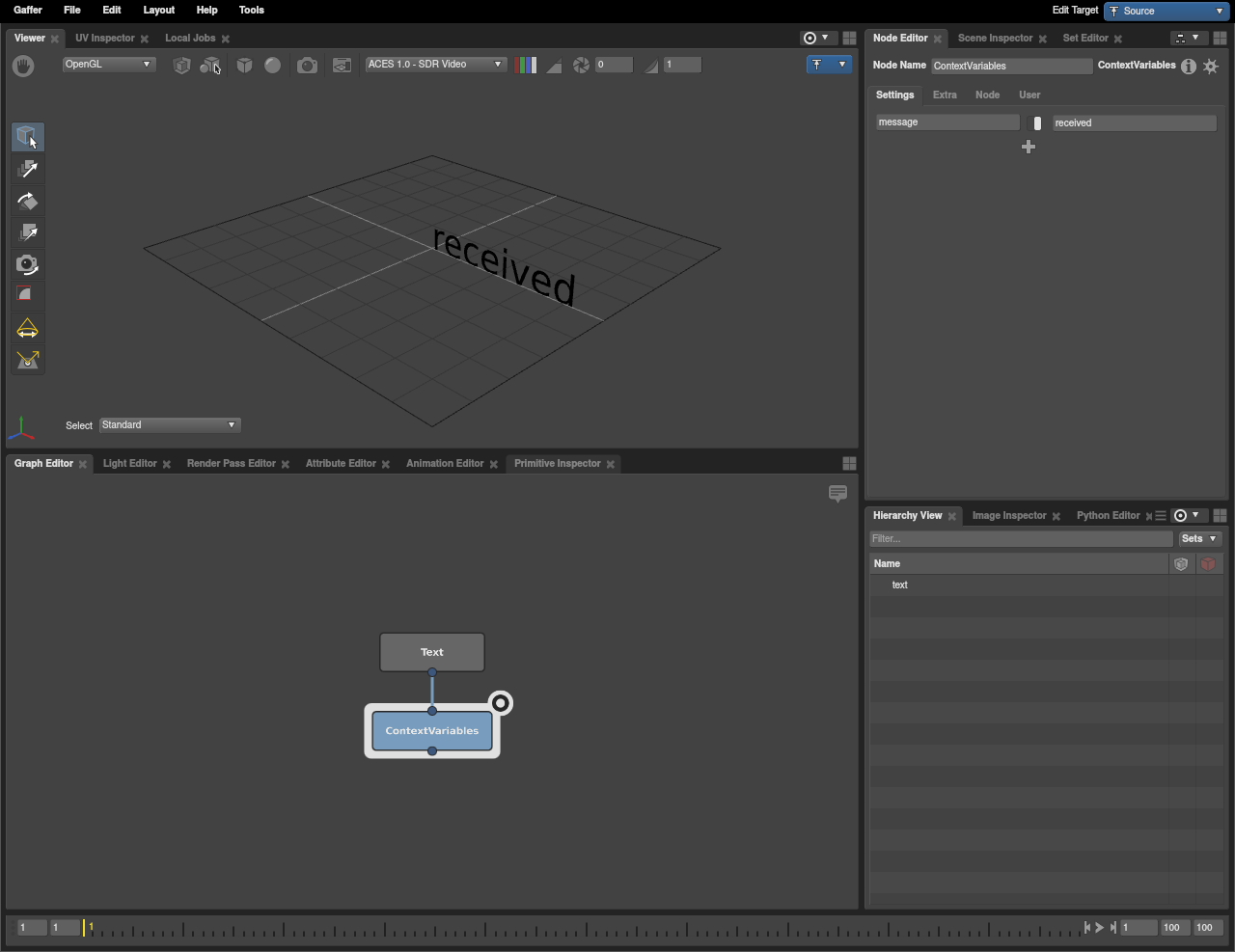Switch to the Python Editor tab
The height and width of the screenshot is (952, 1235).
[1108, 515]
